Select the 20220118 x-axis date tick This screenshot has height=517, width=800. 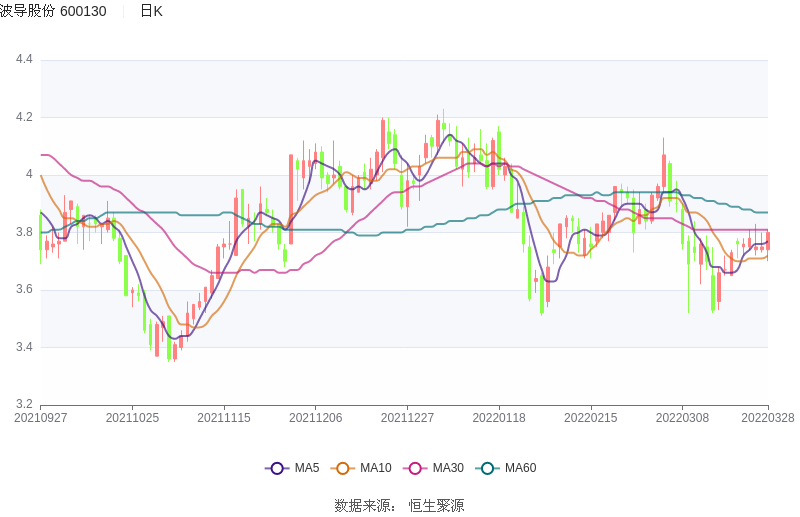pos(499,418)
